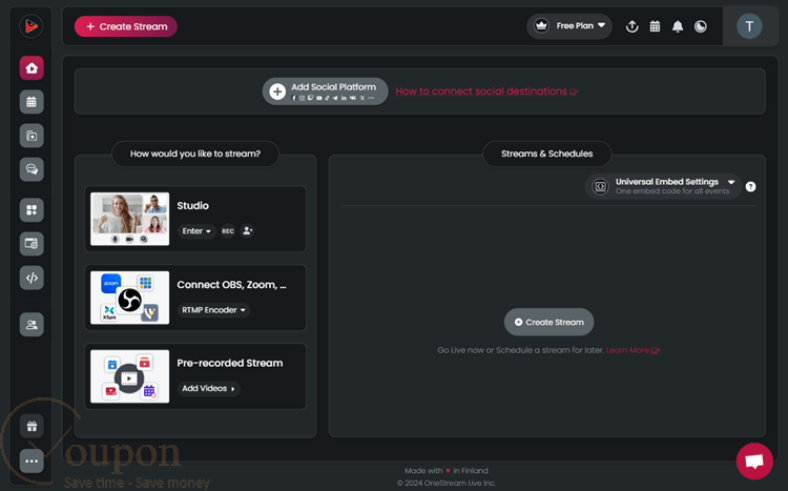
Task: Open the video storage sidebar icon
Action: coord(32,136)
